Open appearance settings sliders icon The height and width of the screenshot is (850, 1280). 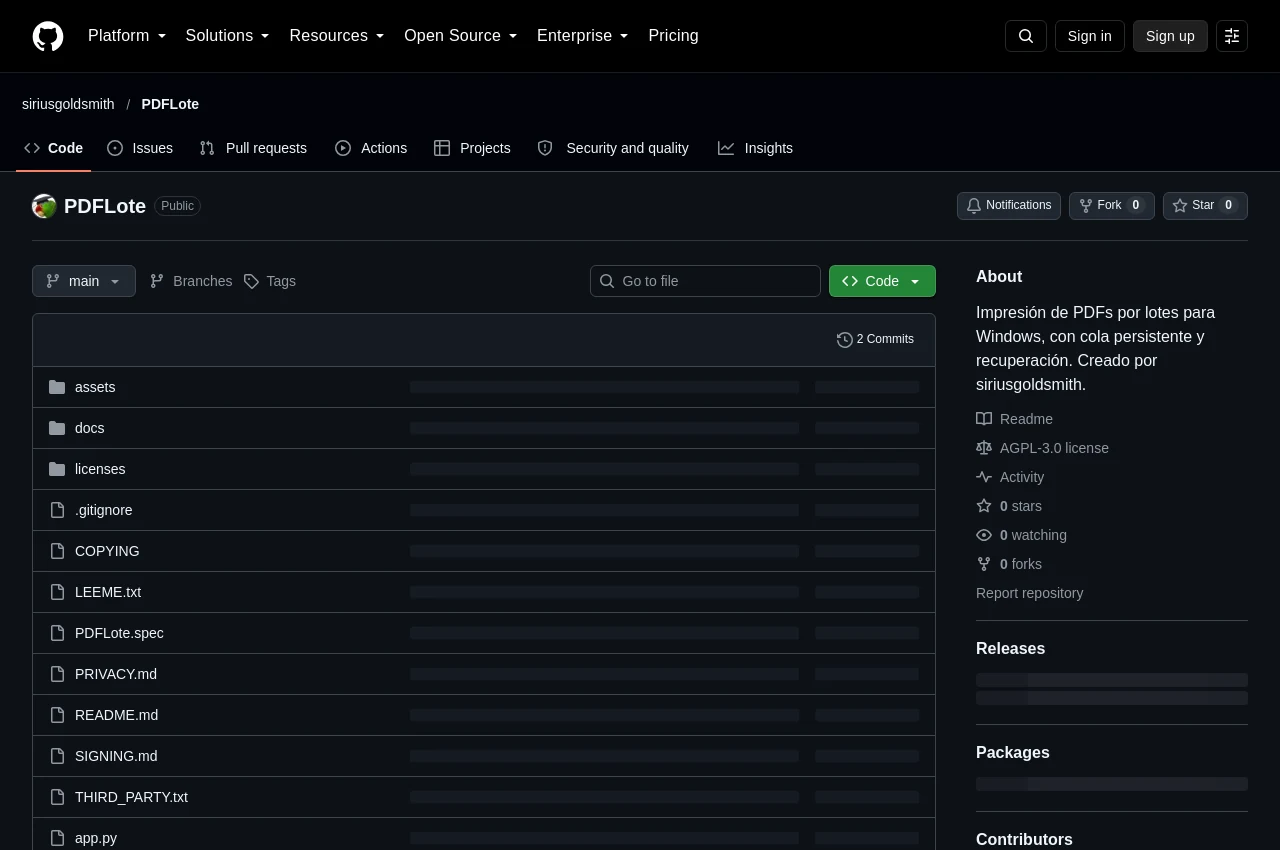click(x=1232, y=36)
